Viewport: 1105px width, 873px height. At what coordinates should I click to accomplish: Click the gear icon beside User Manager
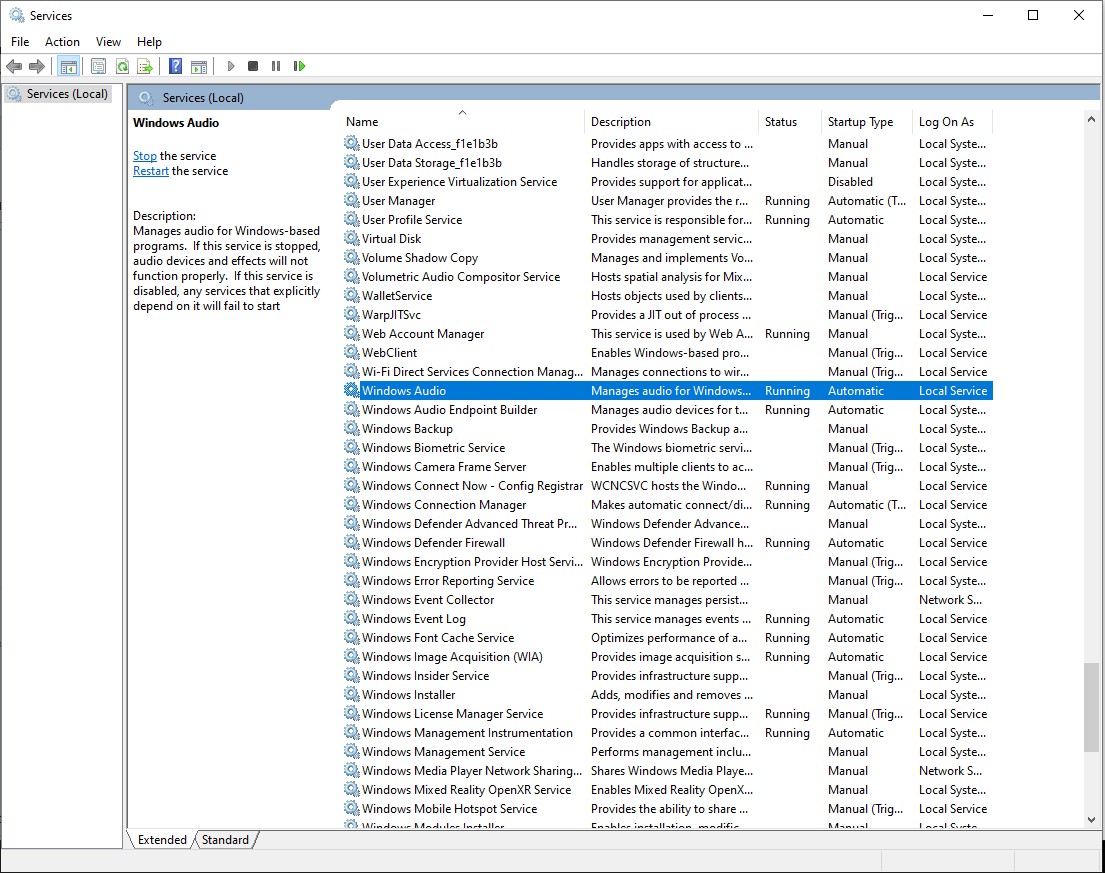(352, 201)
